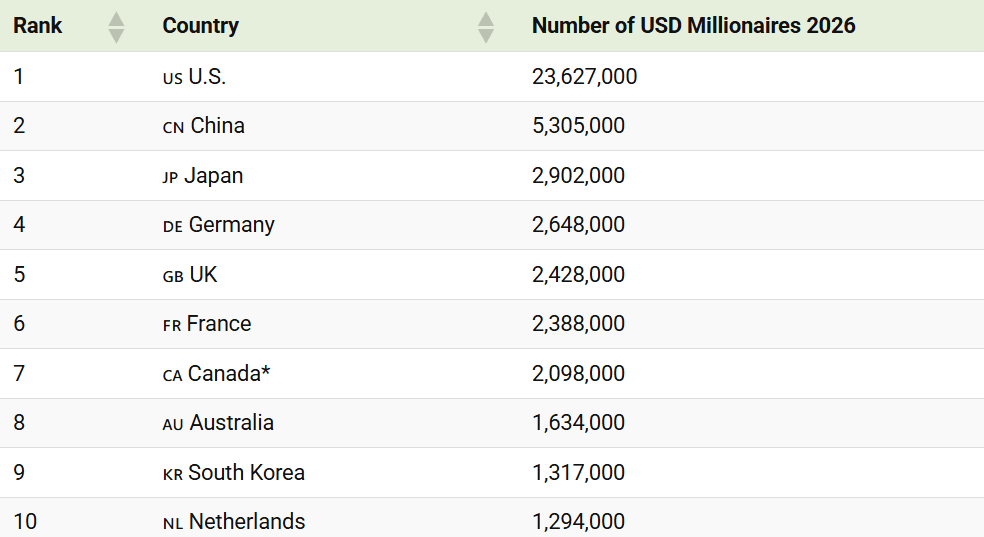Click the 5,305,000 millionaires value
The height and width of the screenshot is (537, 984).
(x=579, y=125)
